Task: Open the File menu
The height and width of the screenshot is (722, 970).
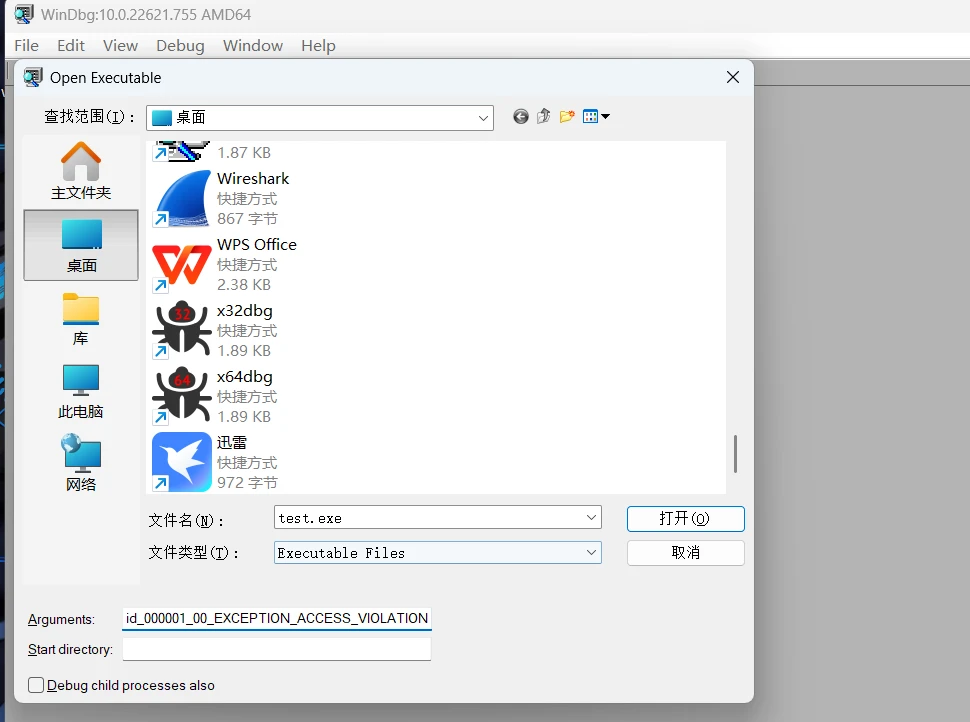Action: (26, 46)
